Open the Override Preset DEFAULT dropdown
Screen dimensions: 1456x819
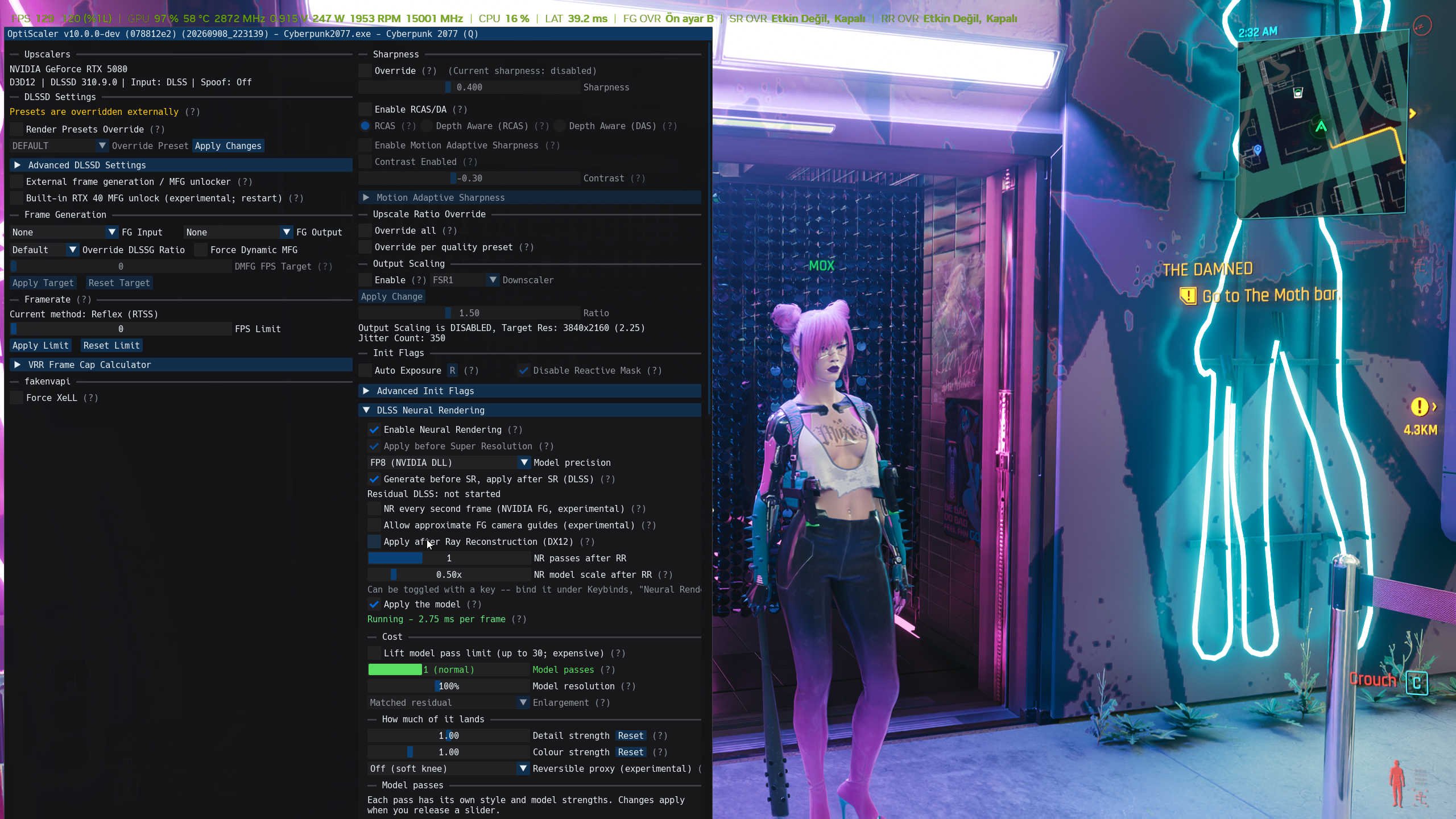[59, 146]
